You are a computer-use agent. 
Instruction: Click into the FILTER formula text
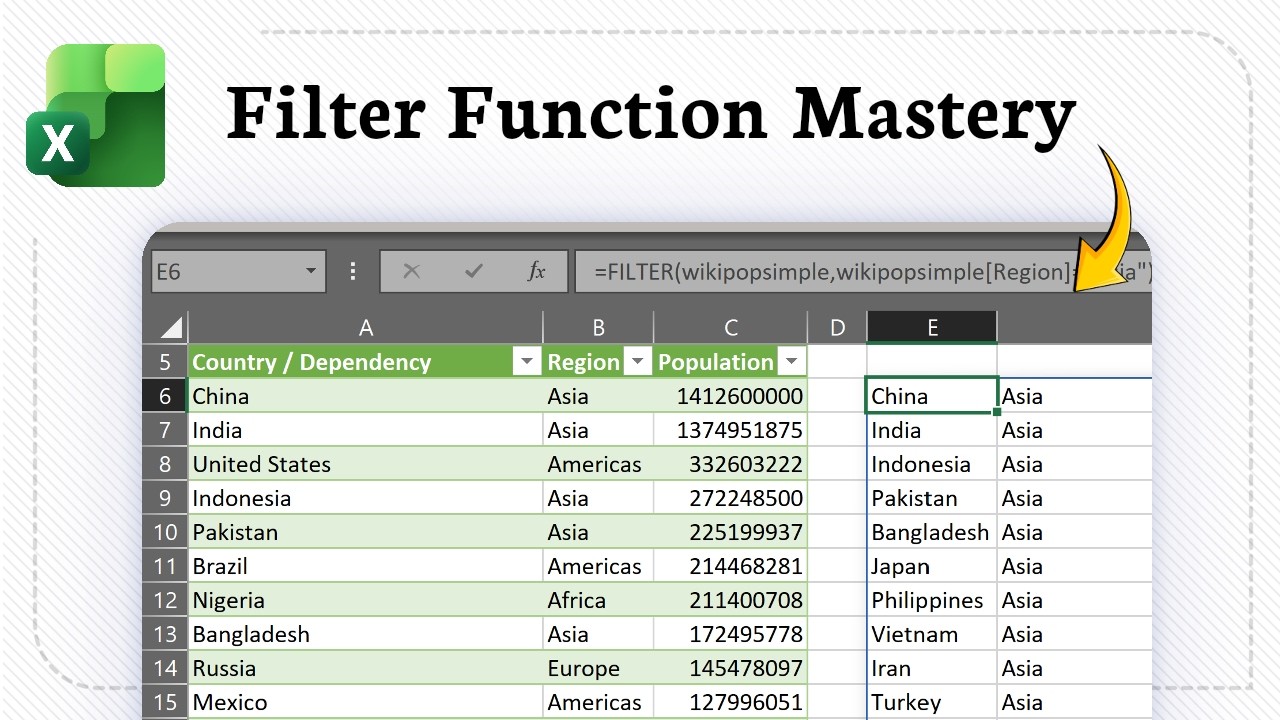point(862,271)
